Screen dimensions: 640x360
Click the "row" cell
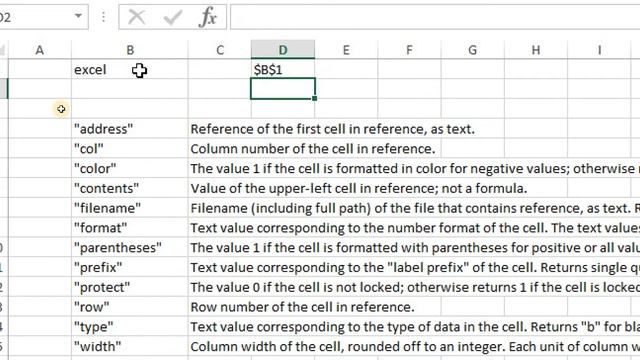130,307
